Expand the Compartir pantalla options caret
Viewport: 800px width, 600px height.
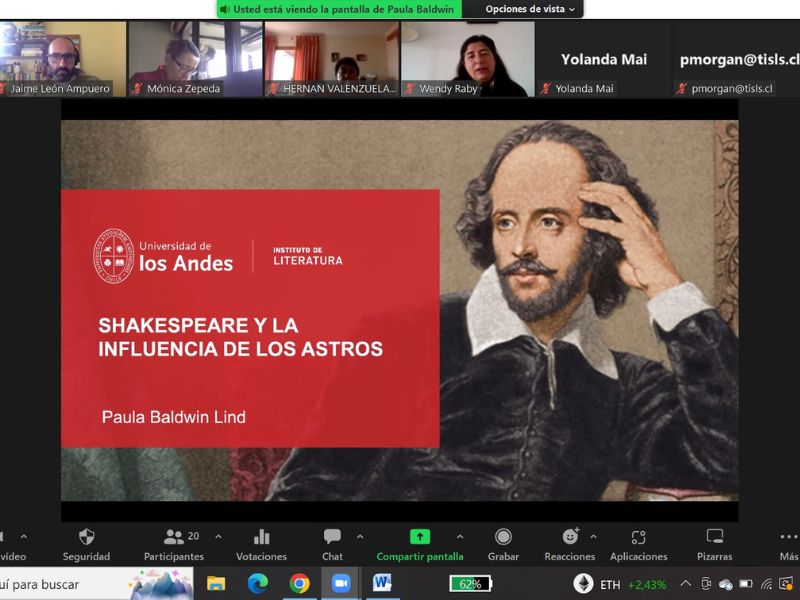(x=460, y=537)
